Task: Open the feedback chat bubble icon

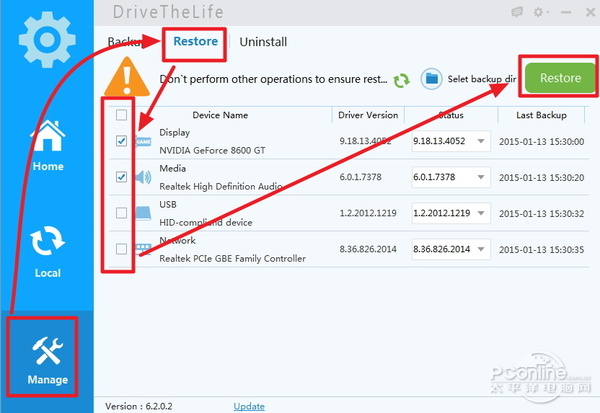Action: [517, 12]
